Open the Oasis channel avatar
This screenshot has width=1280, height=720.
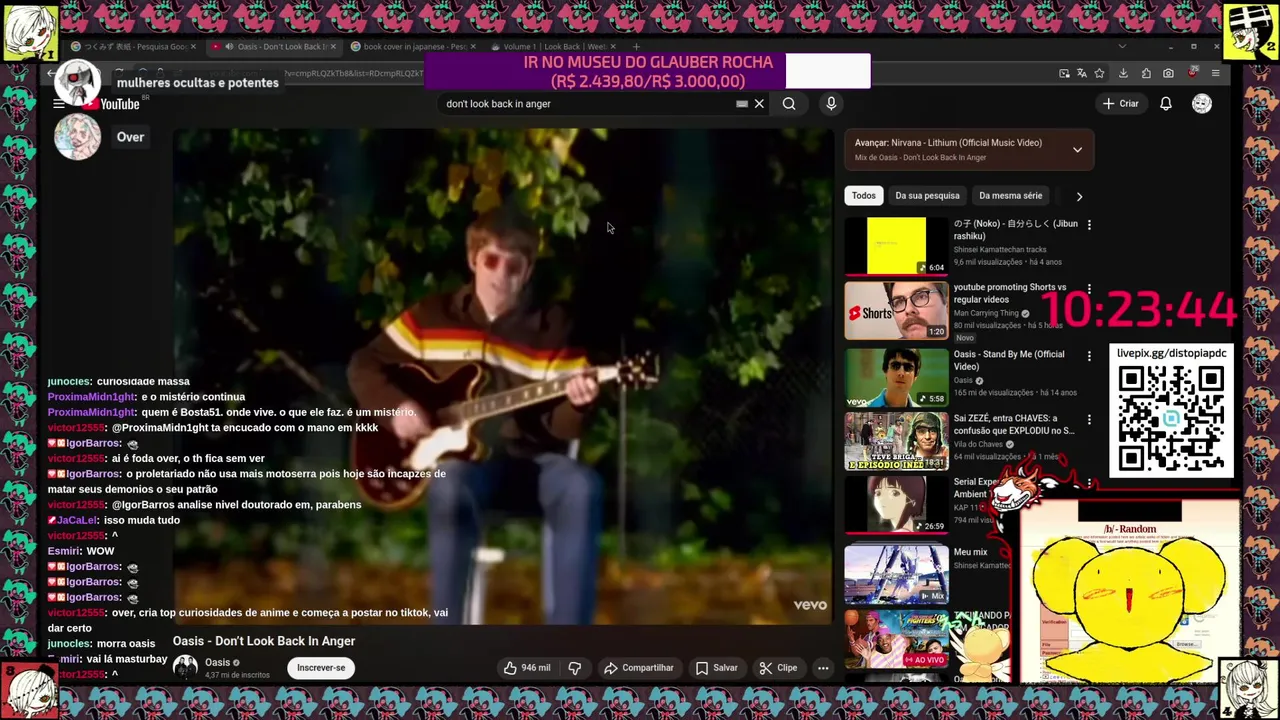(x=185, y=667)
